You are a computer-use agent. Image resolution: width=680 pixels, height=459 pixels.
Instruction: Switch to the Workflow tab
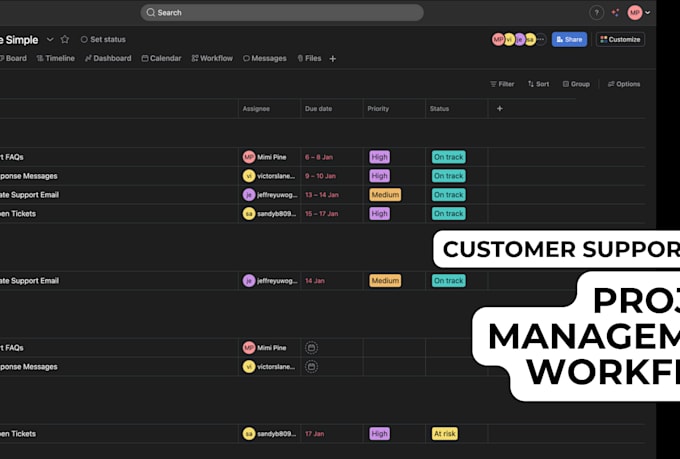[212, 58]
